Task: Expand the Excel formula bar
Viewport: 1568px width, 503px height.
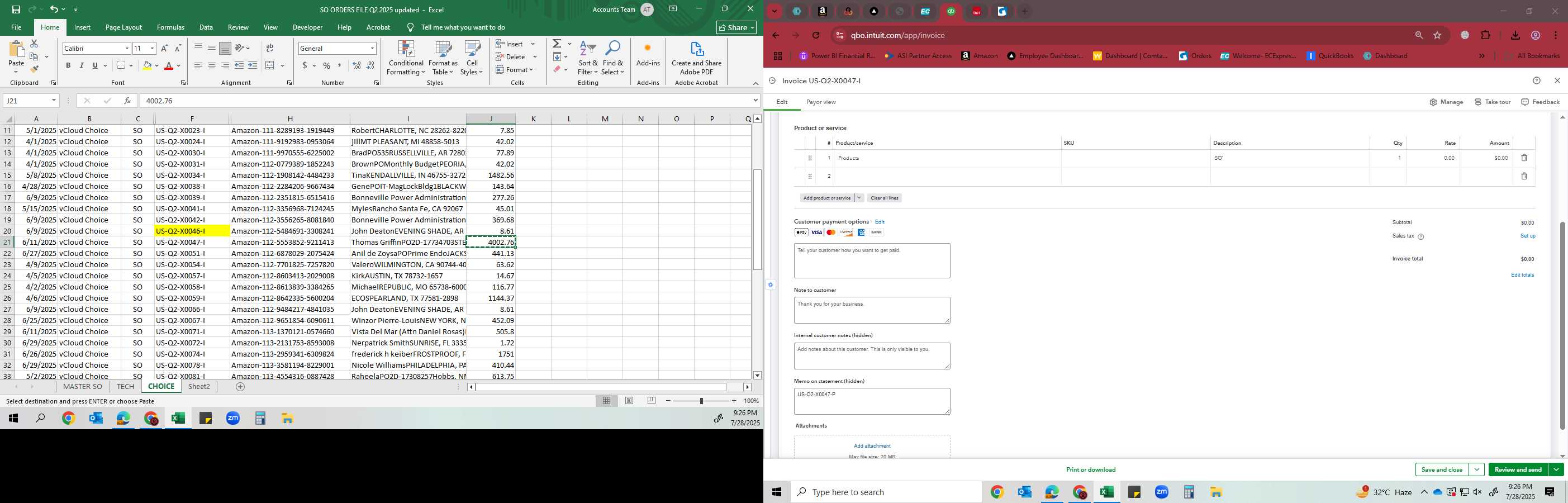Action: (756, 101)
